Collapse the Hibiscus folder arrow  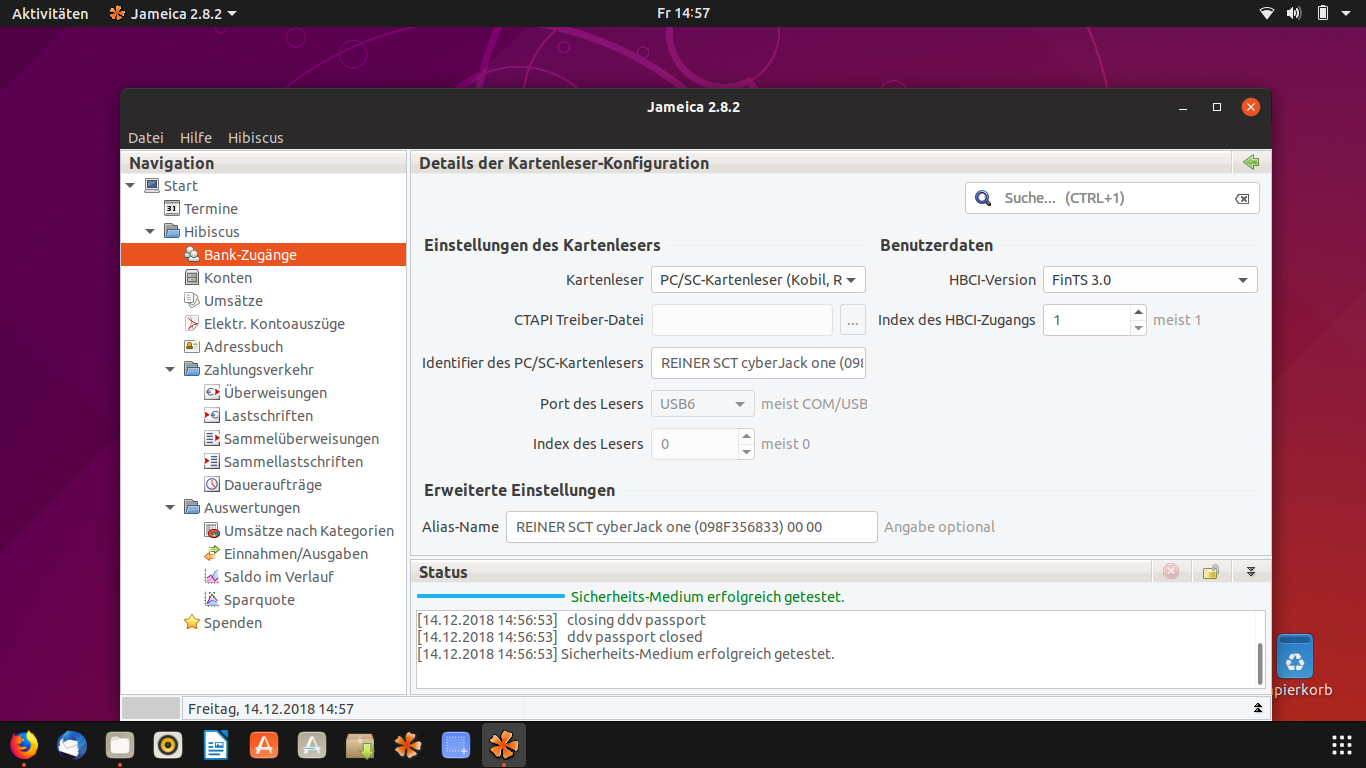(150, 232)
